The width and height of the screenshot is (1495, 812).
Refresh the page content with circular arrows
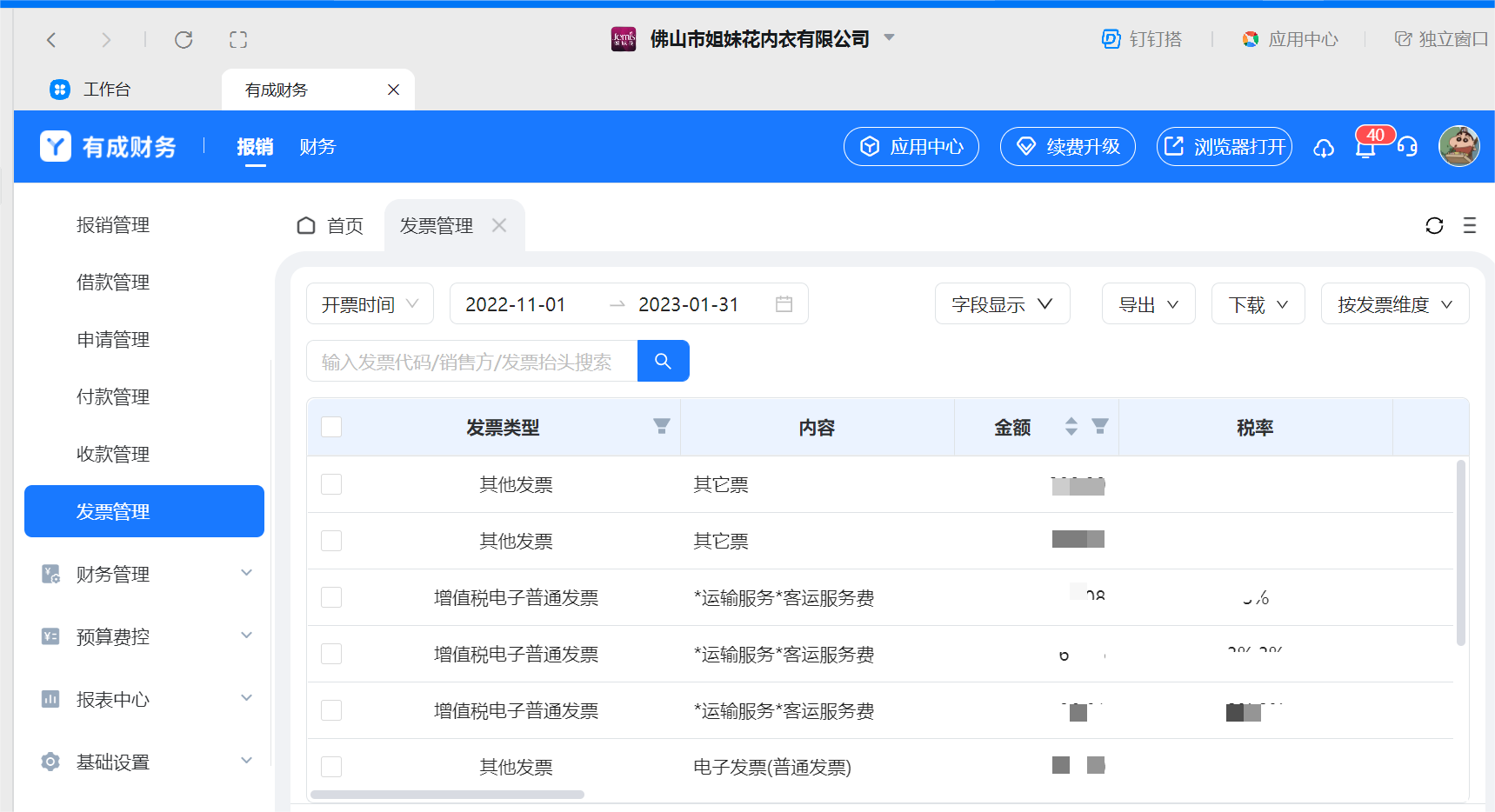1434,226
